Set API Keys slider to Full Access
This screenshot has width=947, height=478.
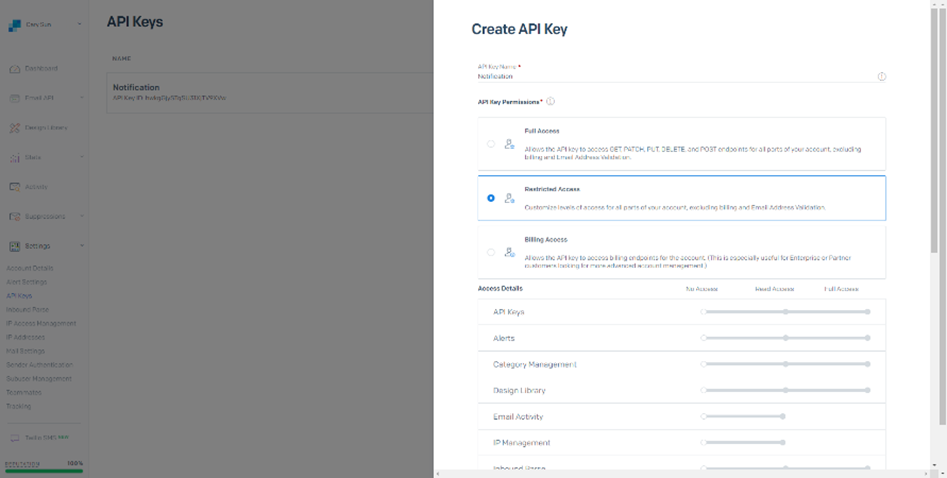click(x=868, y=312)
